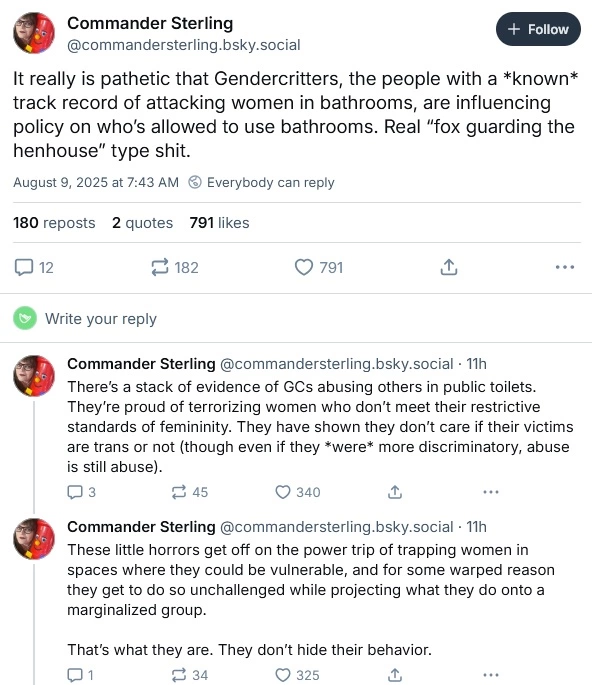Follow Commander Sterling
This screenshot has width=592, height=685.
538,29
